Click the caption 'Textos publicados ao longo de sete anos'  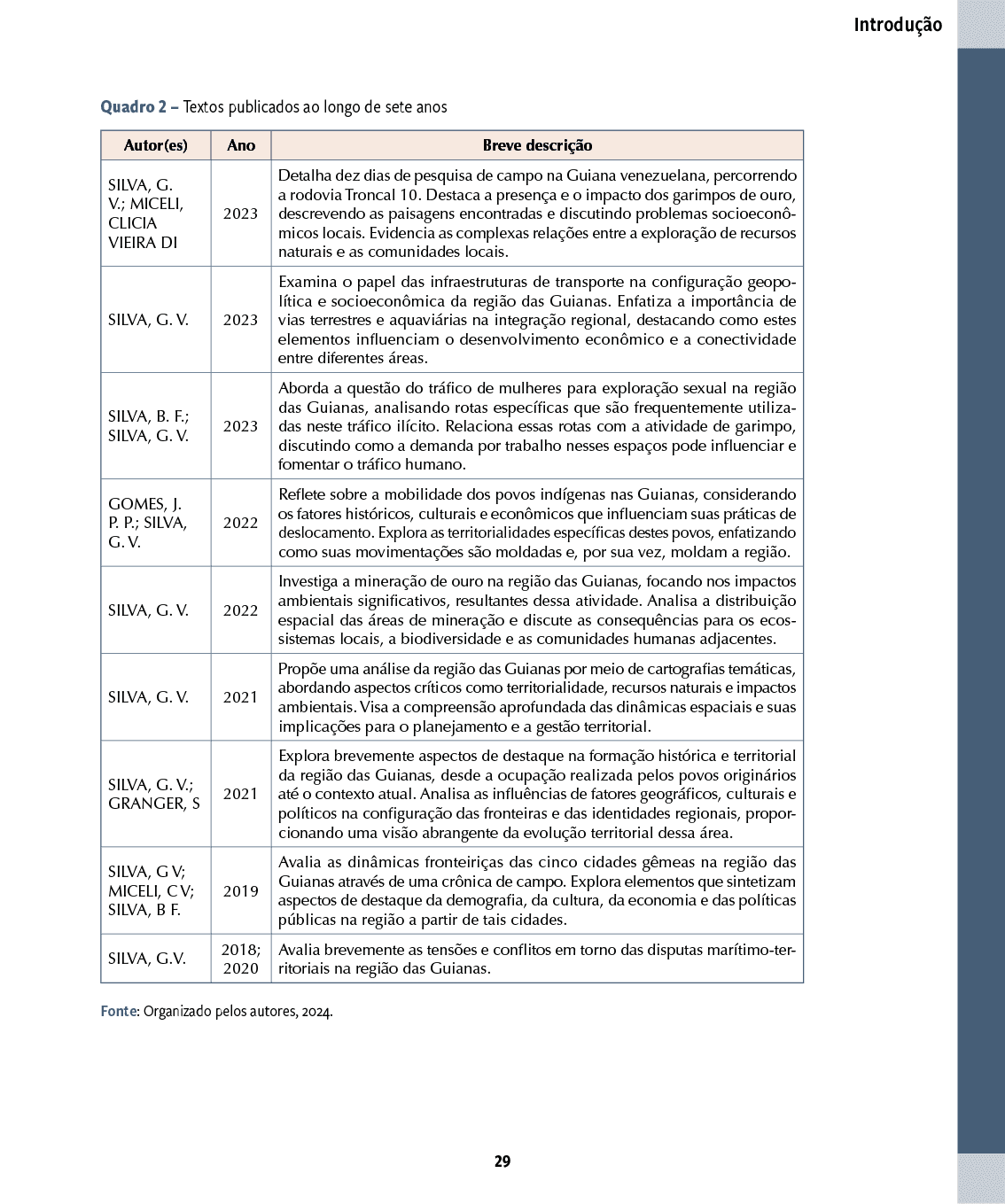(315, 107)
